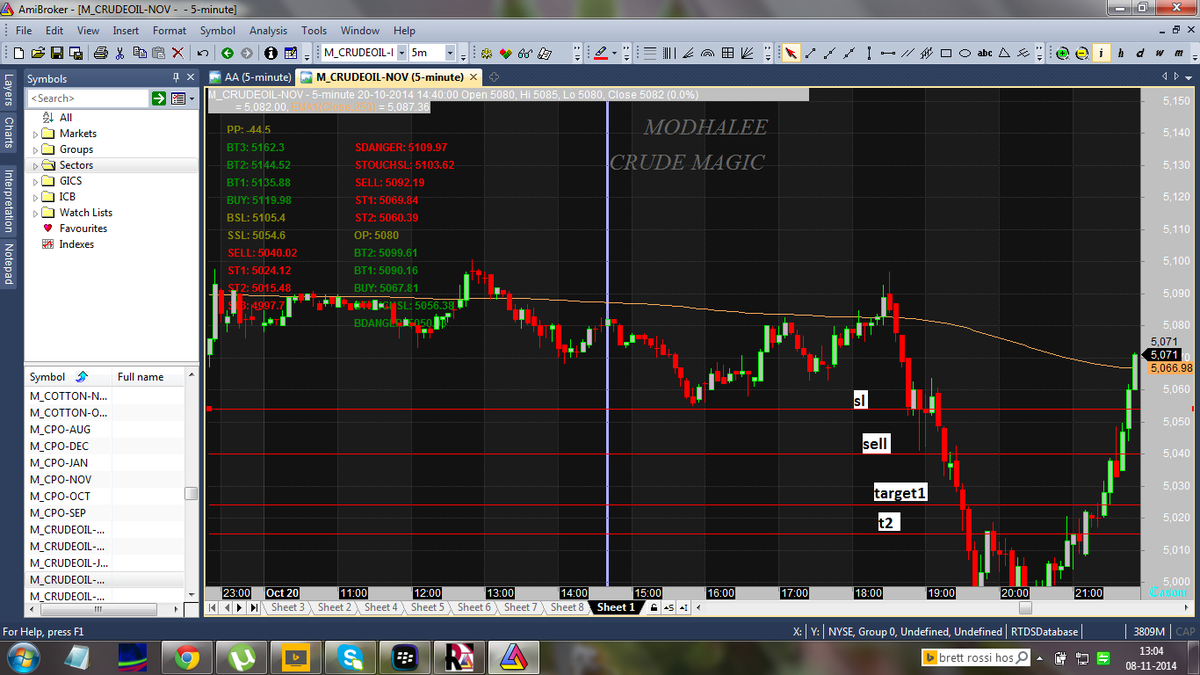Expand the Watch Lists tree node
This screenshot has width=1200, height=675.
(37, 212)
